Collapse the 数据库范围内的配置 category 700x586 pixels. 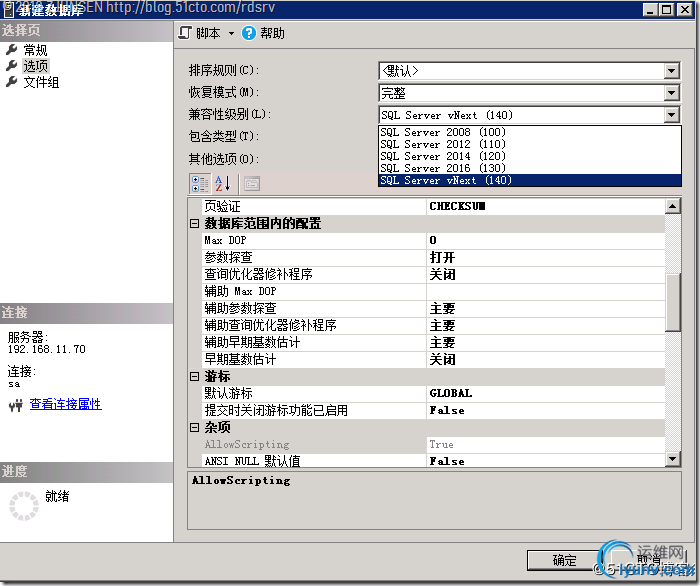[194, 223]
